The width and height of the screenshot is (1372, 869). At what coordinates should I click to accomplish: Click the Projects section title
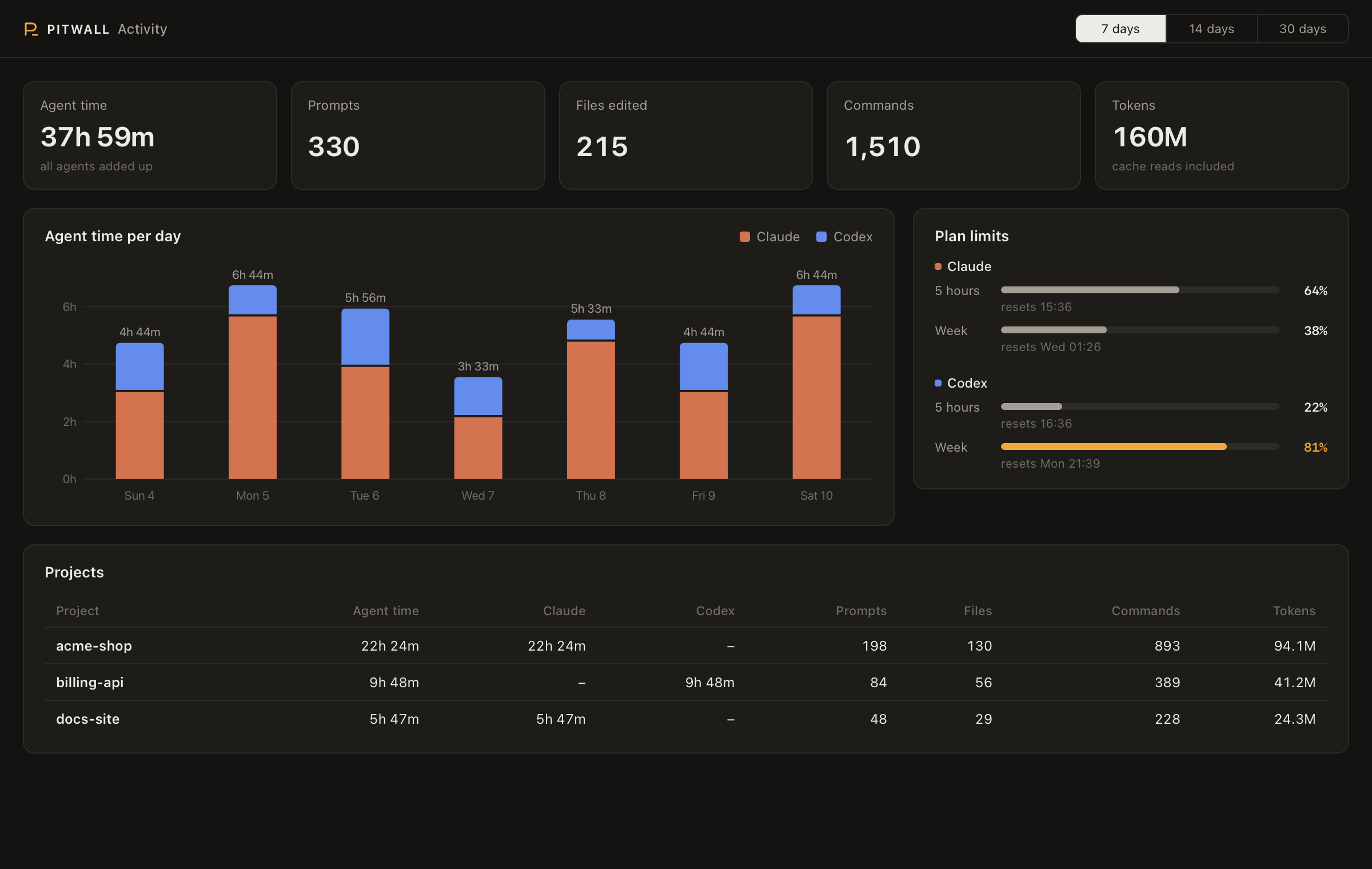coord(74,572)
